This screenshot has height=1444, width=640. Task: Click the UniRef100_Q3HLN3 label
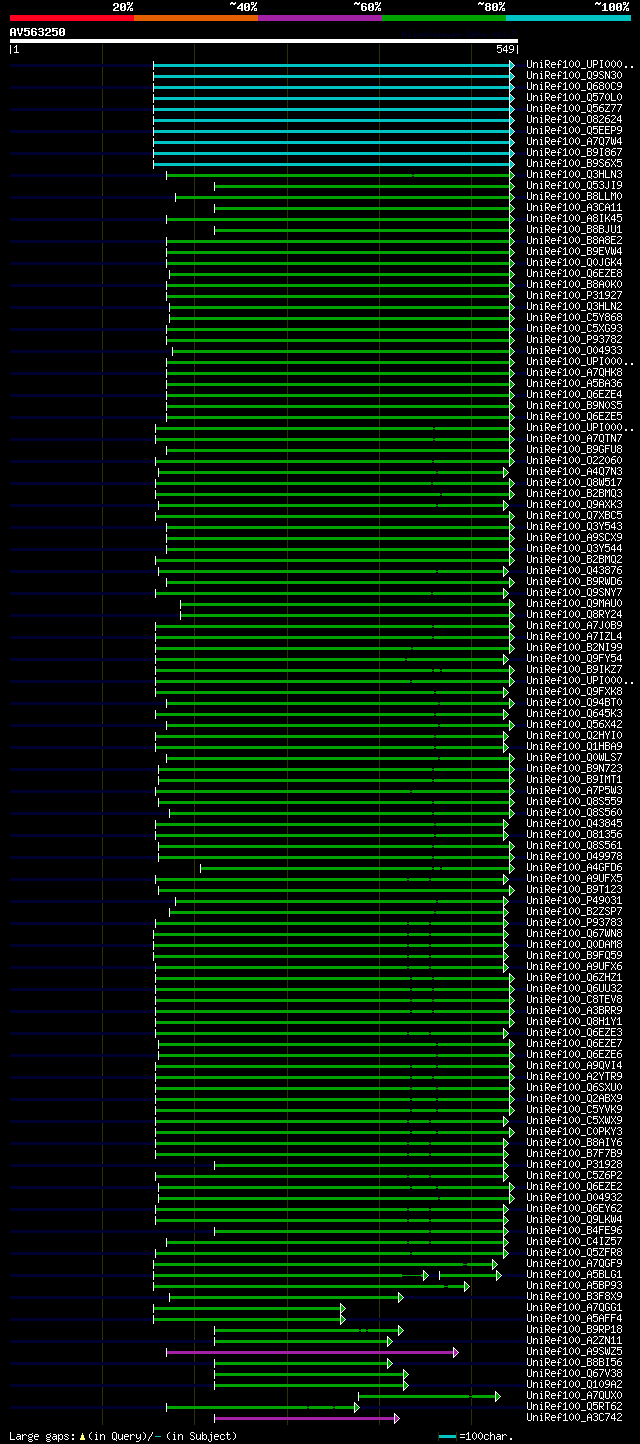tap(574, 174)
